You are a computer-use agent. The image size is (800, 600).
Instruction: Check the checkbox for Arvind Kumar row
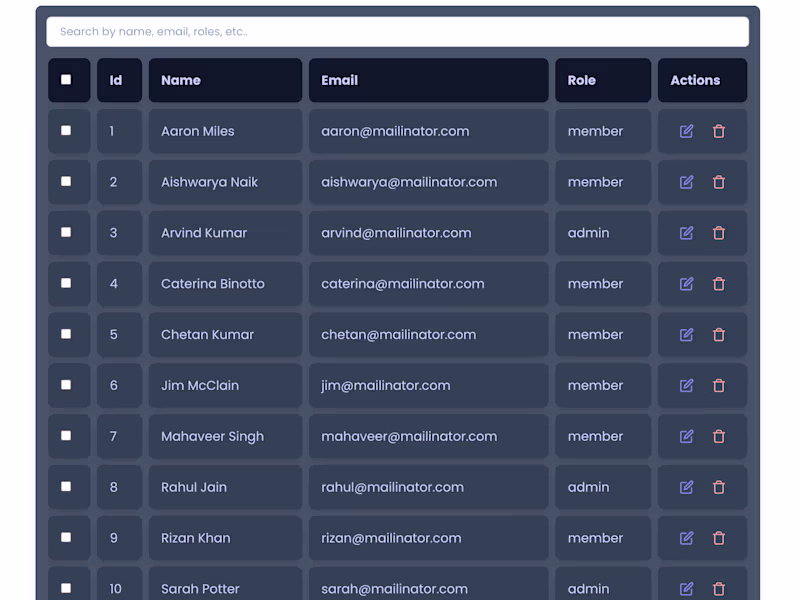tap(68, 233)
